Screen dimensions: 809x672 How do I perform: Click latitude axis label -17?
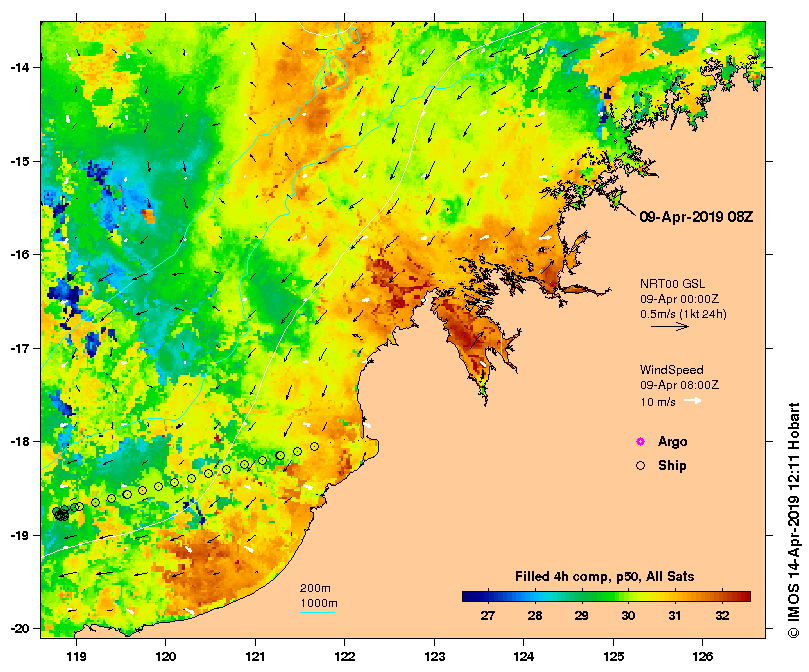point(20,348)
